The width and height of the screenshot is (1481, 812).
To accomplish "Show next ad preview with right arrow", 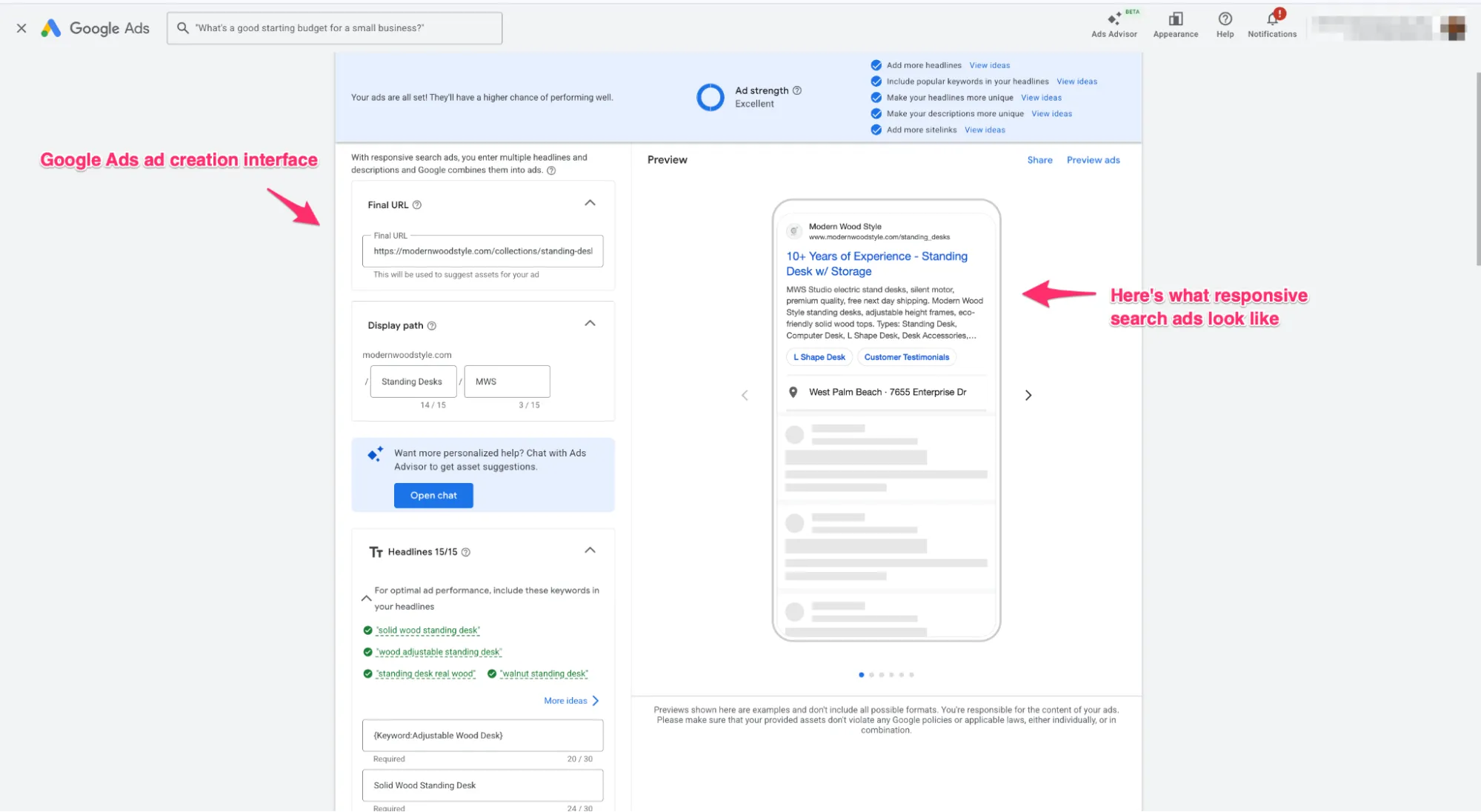I will (1028, 396).
